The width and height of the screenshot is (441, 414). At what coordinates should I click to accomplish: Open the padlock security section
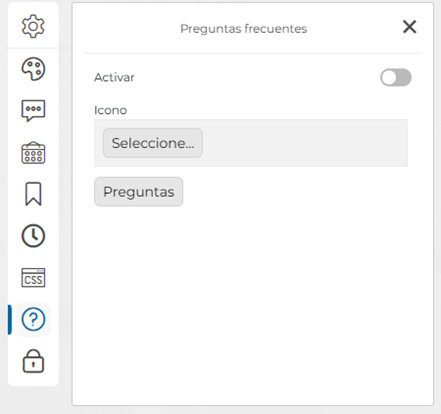pos(33,361)
